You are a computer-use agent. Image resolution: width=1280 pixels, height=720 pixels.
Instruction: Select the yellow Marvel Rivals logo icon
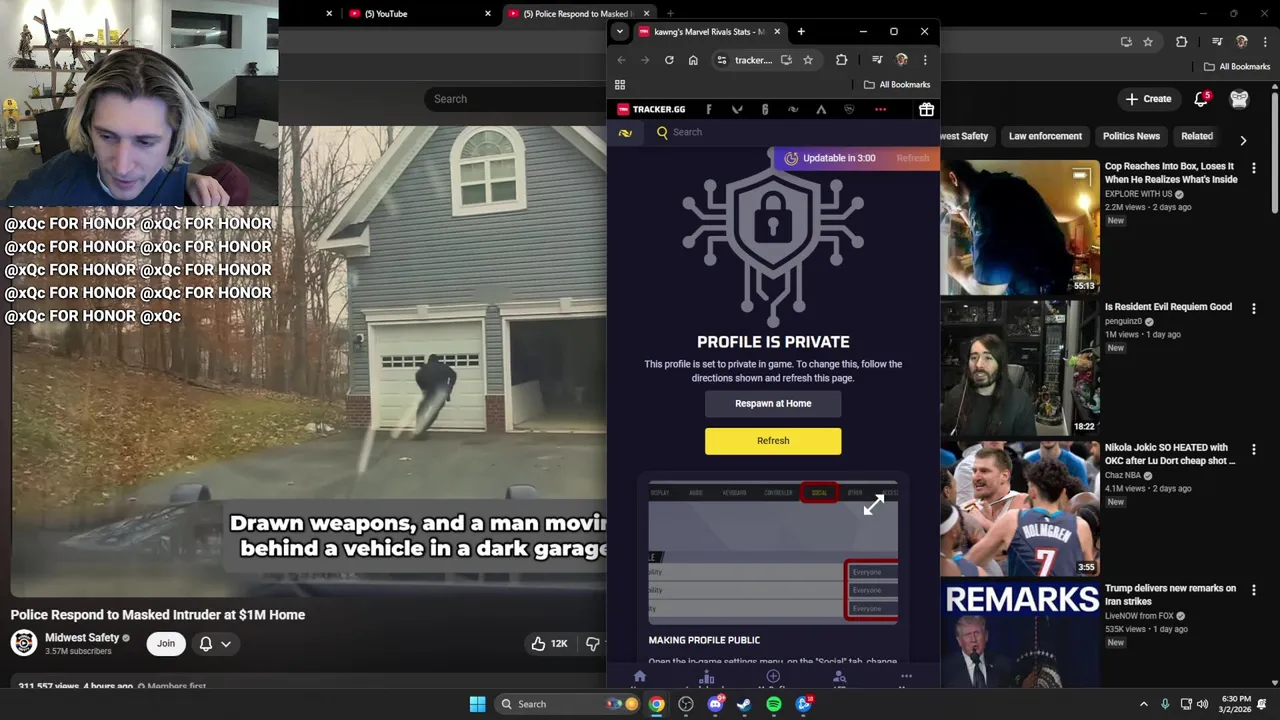click(x=625, y=132)
